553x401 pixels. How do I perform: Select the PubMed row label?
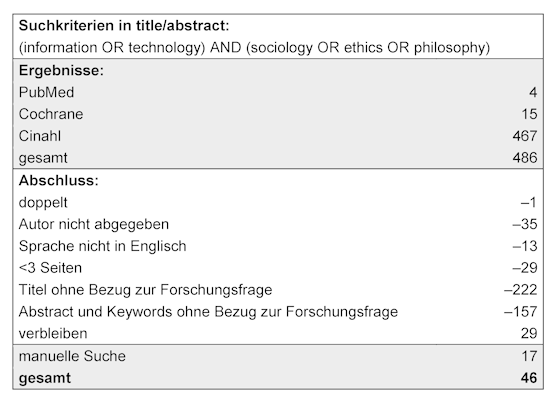[46, 92]
